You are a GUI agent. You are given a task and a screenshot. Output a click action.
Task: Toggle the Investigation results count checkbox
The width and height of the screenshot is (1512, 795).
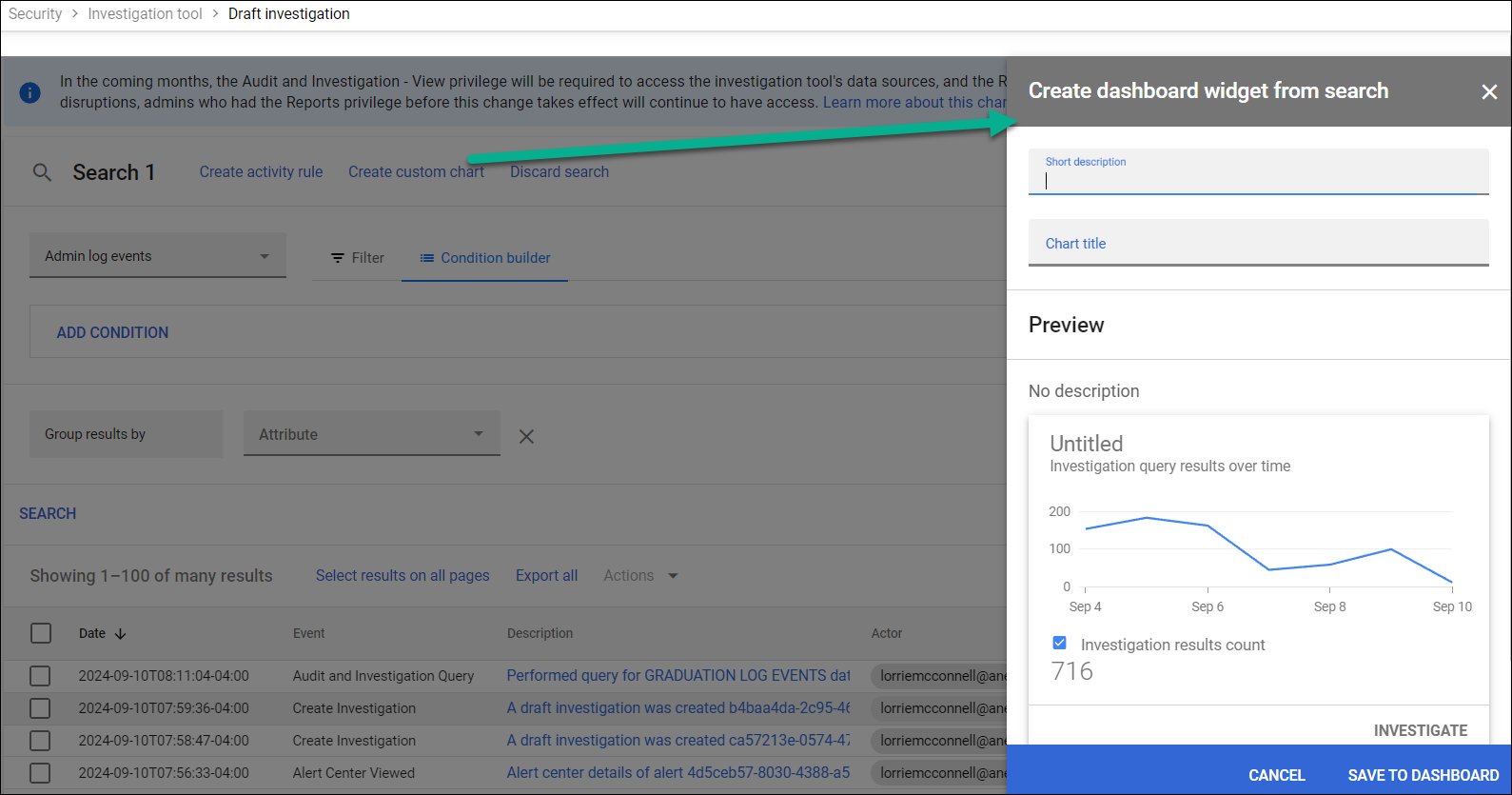(1060, 644)
